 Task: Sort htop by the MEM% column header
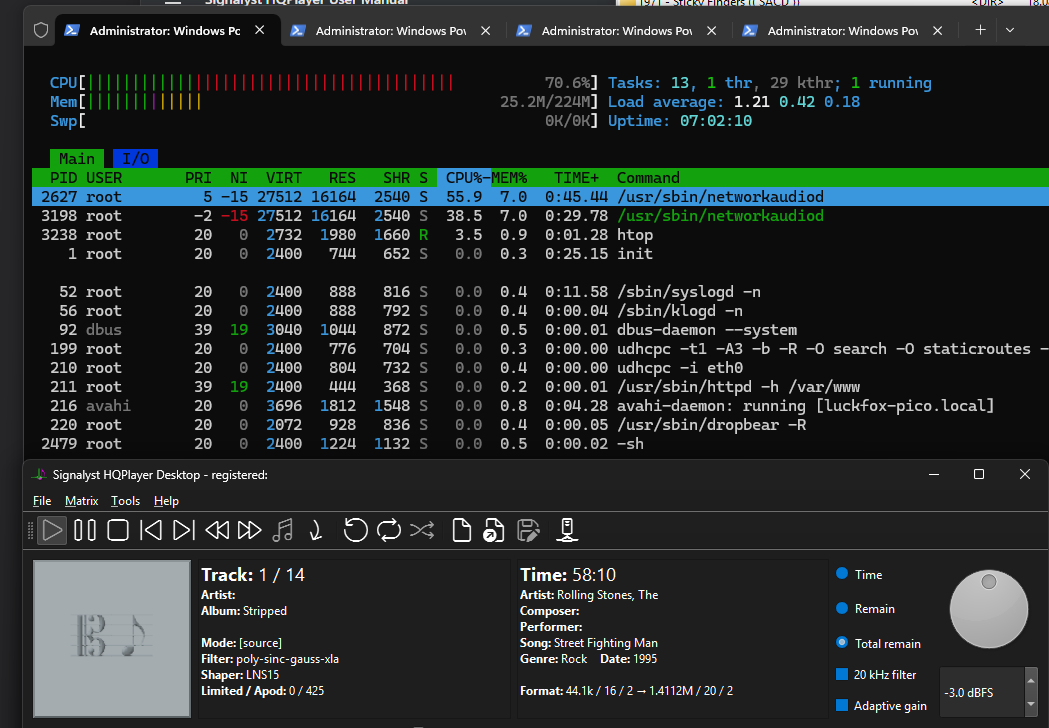tap(509, 178)
